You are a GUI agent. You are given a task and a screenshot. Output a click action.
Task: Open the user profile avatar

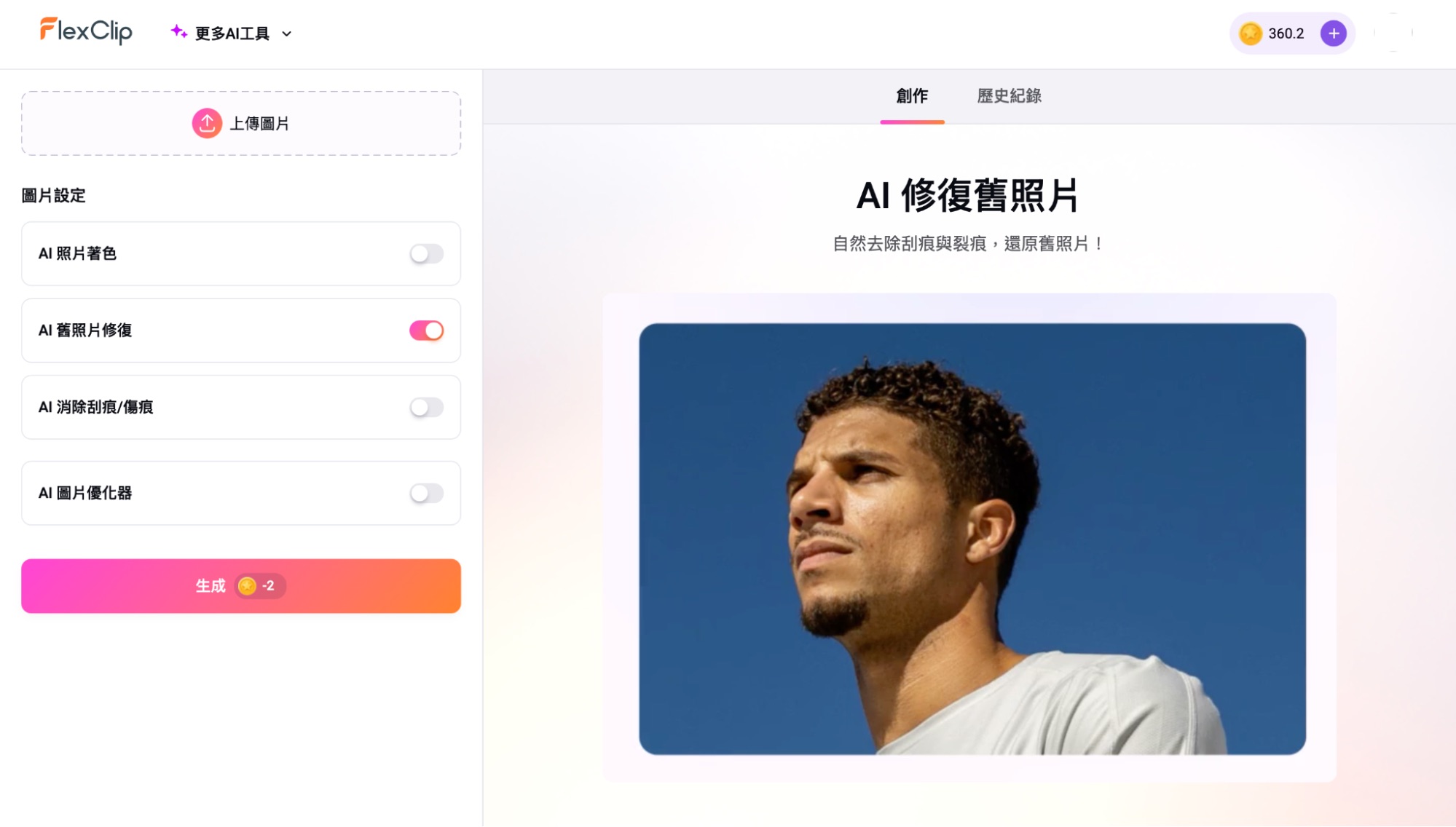(x=1393, y=33)
